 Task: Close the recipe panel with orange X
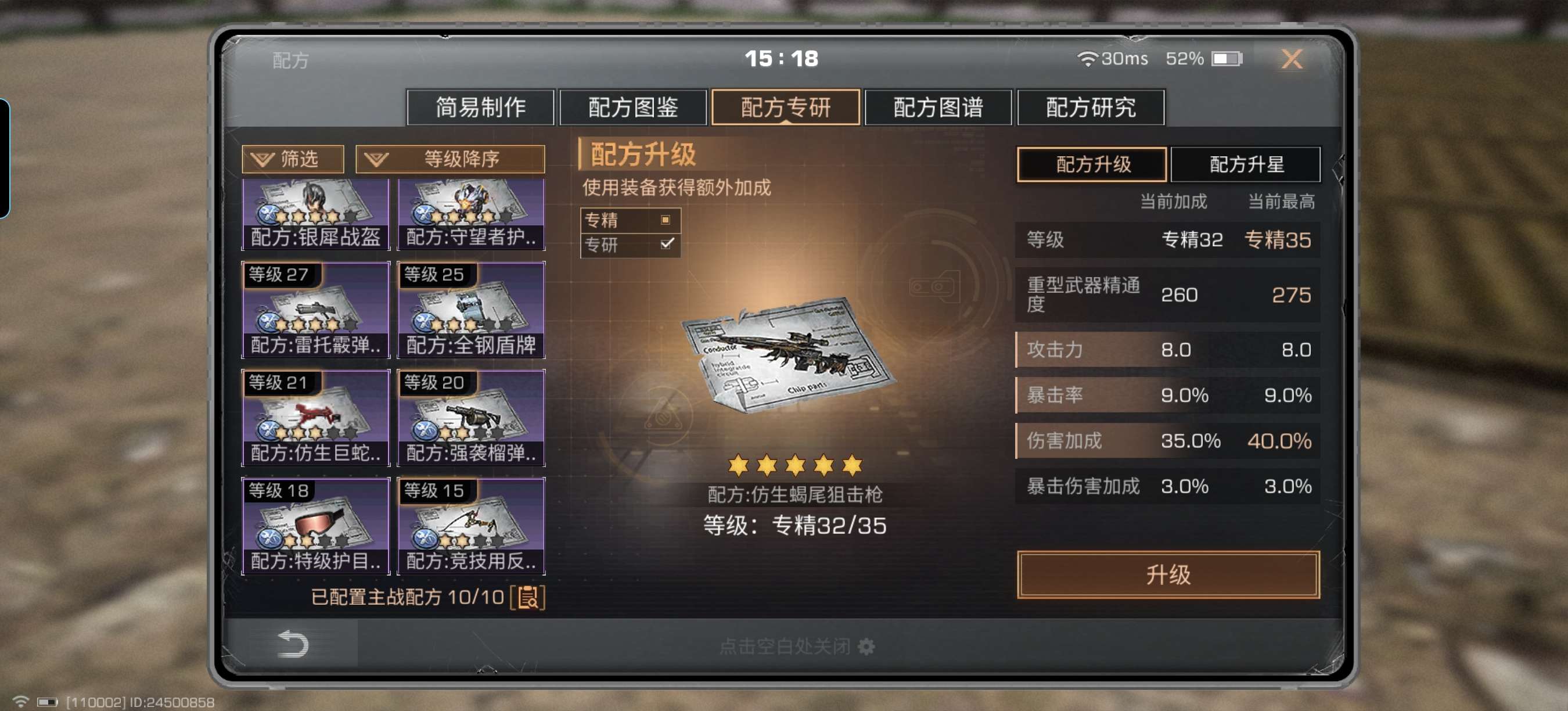[1292, 59]
